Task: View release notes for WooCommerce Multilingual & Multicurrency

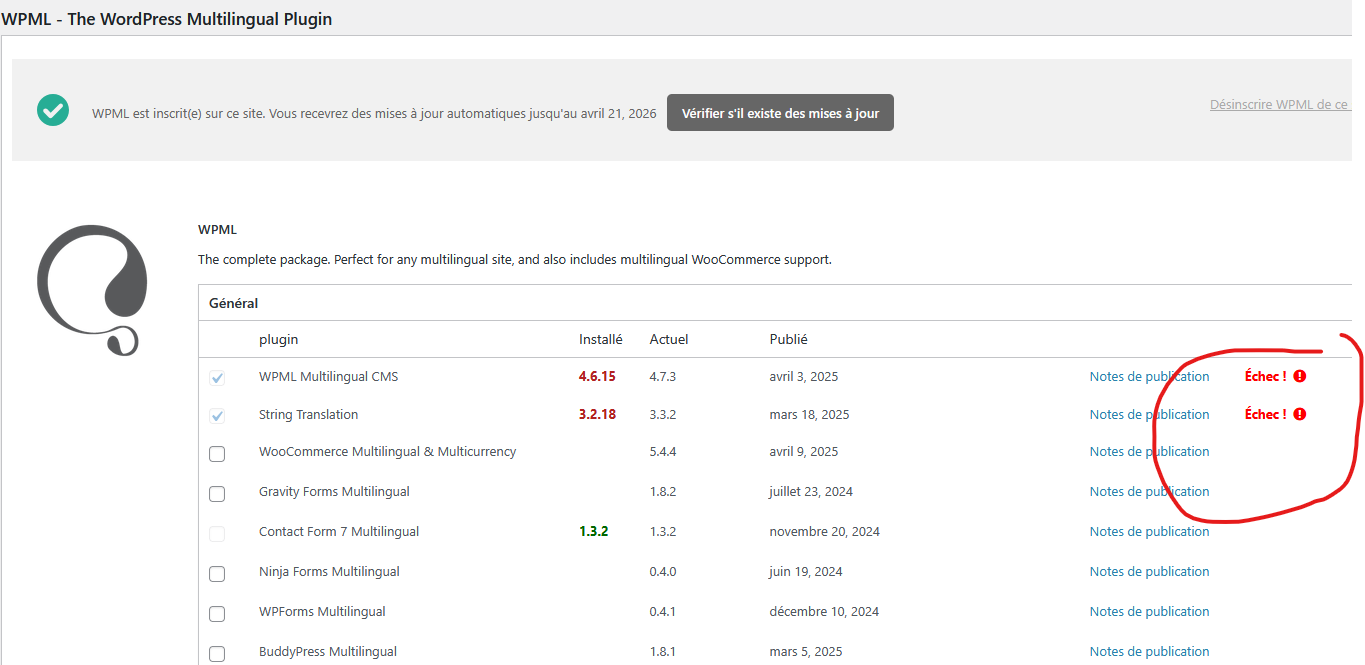Action: click(x=1149, y=452)
